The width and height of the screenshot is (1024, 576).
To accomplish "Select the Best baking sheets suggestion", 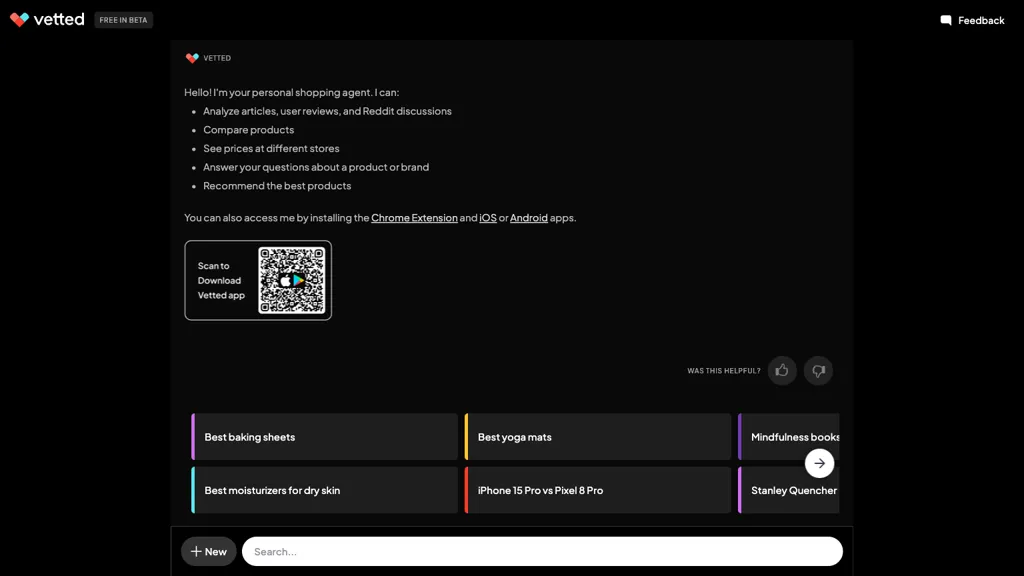I will [x=324, y=436].
